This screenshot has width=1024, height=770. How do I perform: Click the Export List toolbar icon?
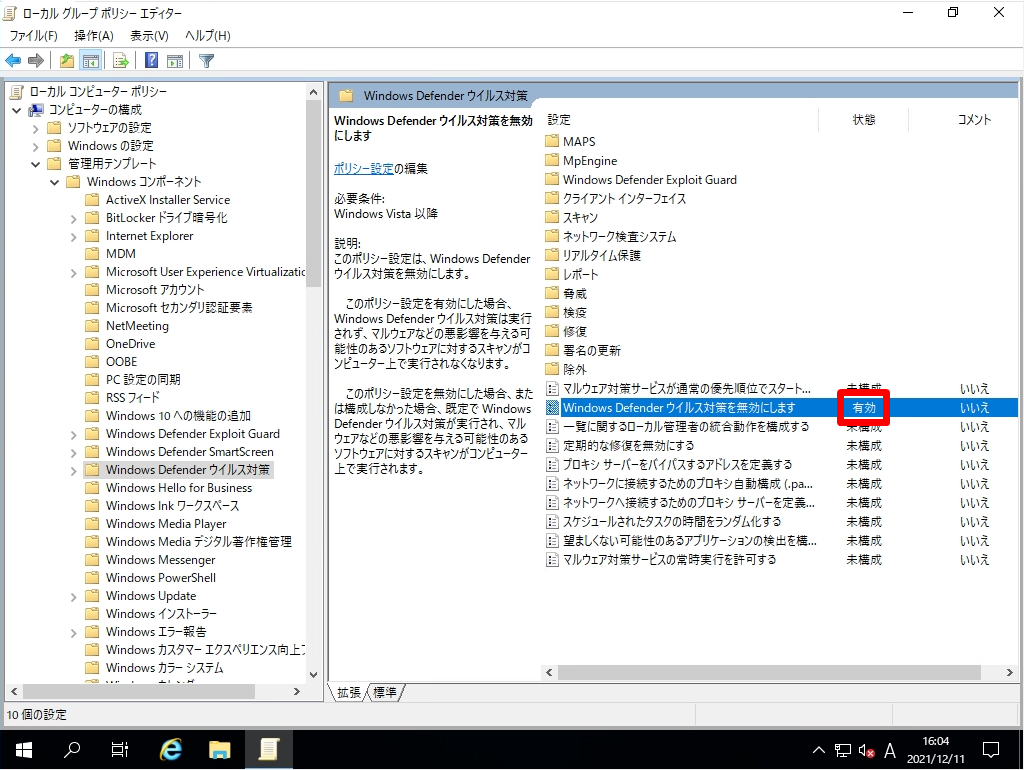pos(121,61)
